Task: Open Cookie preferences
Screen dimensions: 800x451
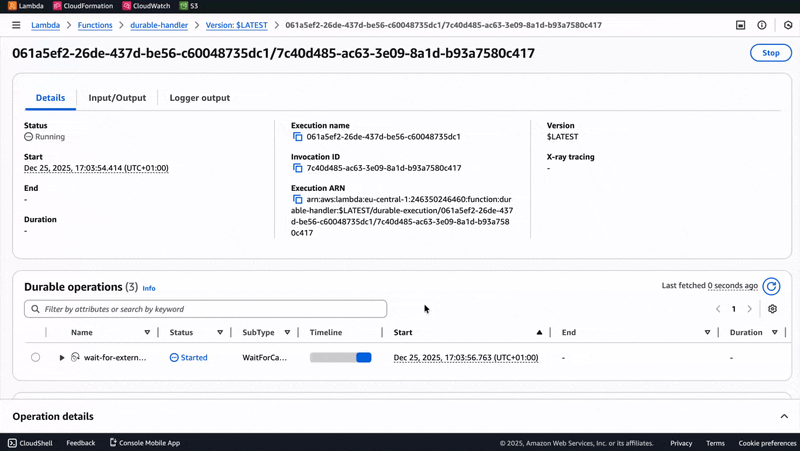Action: [x=767, y=443]
